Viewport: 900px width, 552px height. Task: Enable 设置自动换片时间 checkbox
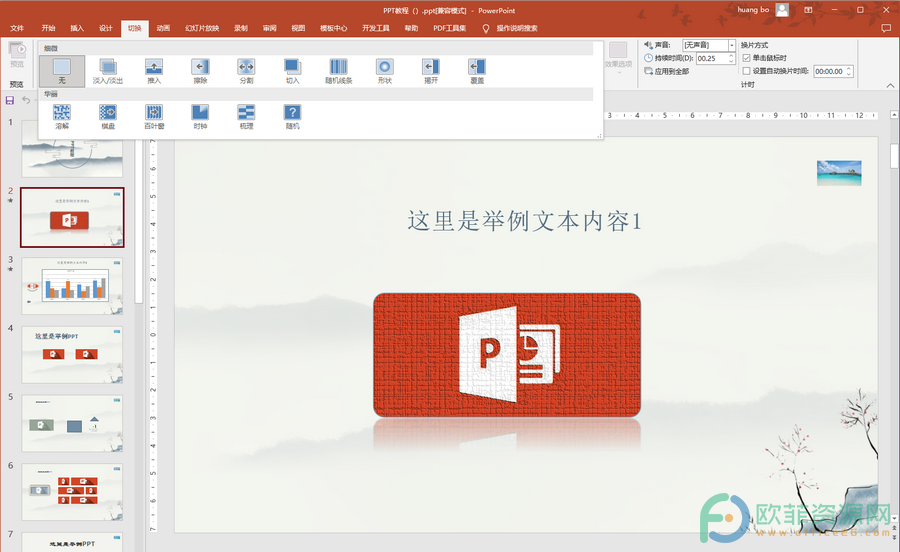point(746,71)
